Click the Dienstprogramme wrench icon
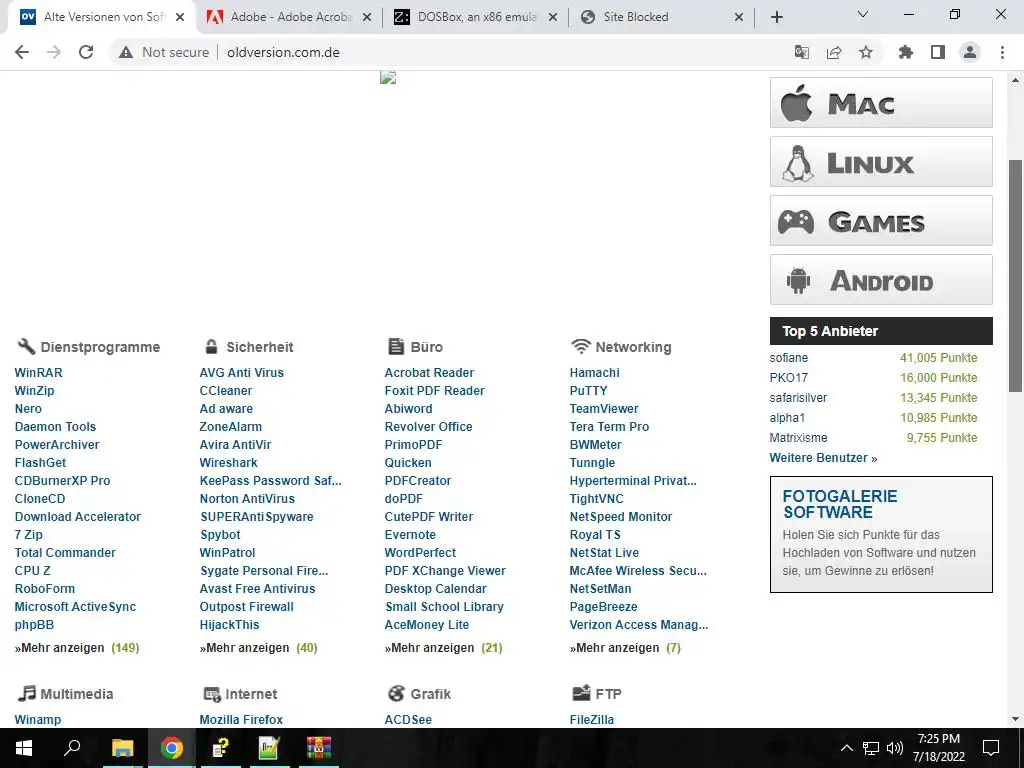Viewport: 1024px width, 768px height. (26, 346)
